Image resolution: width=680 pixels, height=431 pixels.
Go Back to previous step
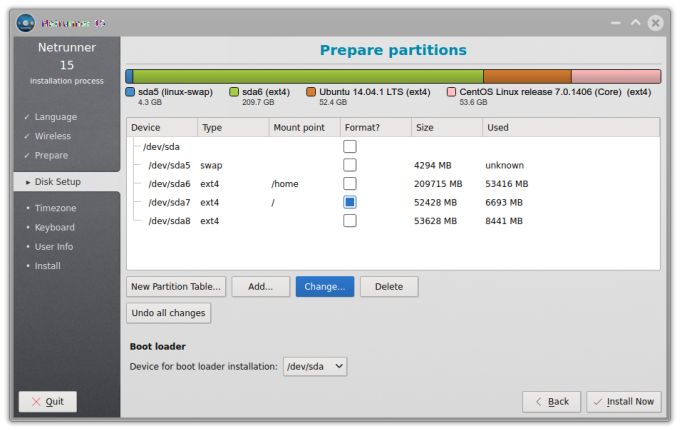coord(552,402)
